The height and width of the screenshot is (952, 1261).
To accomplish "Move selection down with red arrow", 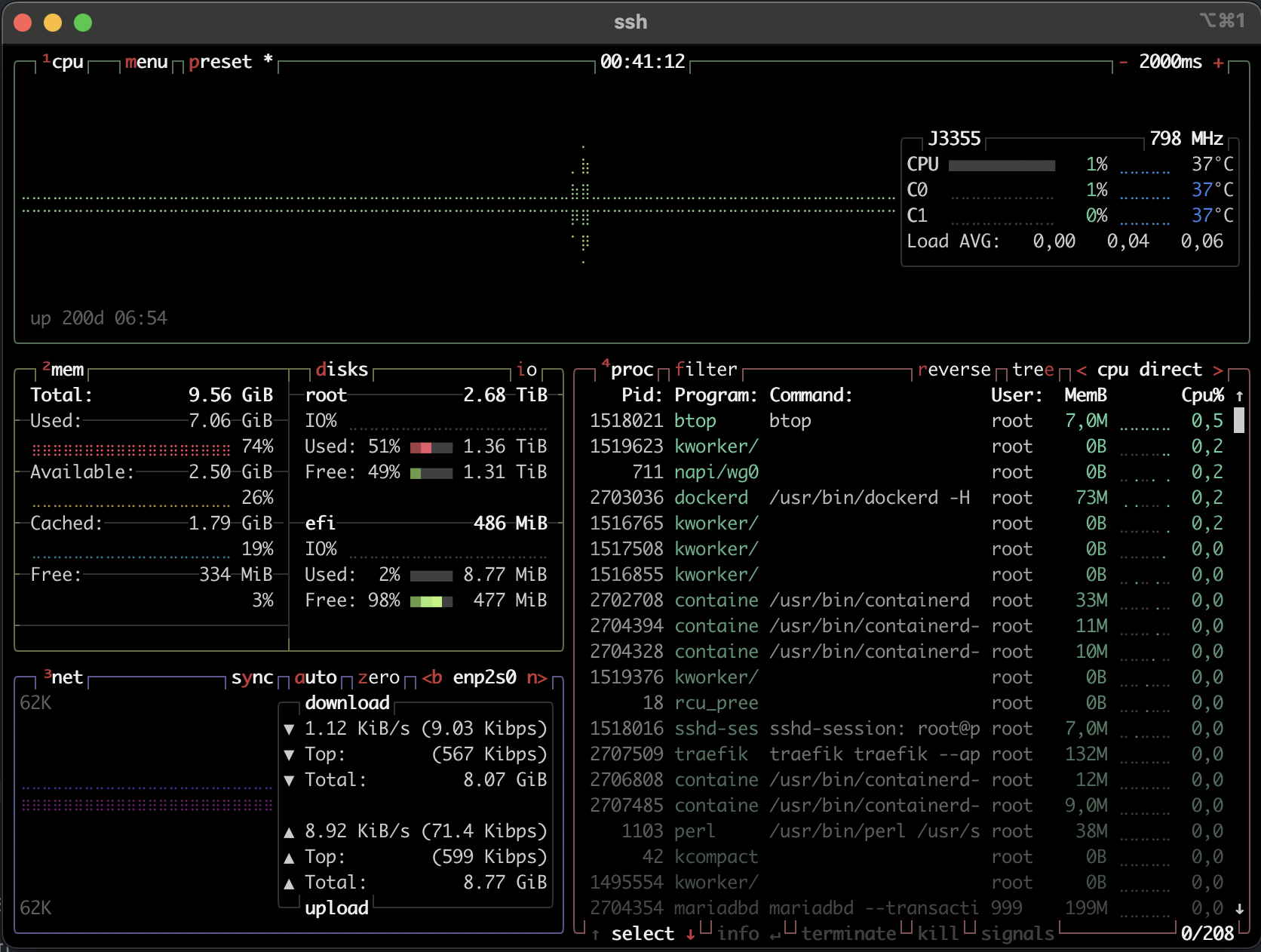I will (x=690, y=934).
